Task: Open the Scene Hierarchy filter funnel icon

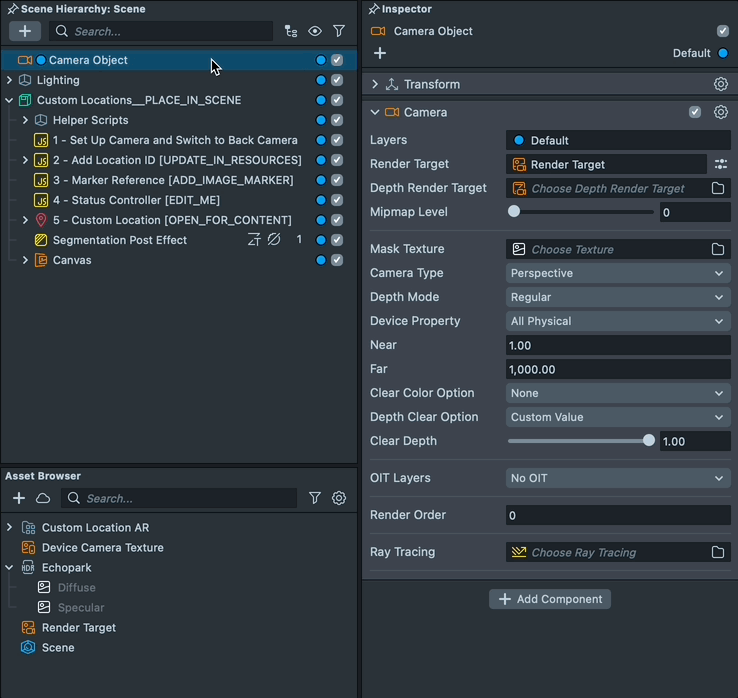Action: (x=339, y=32)
